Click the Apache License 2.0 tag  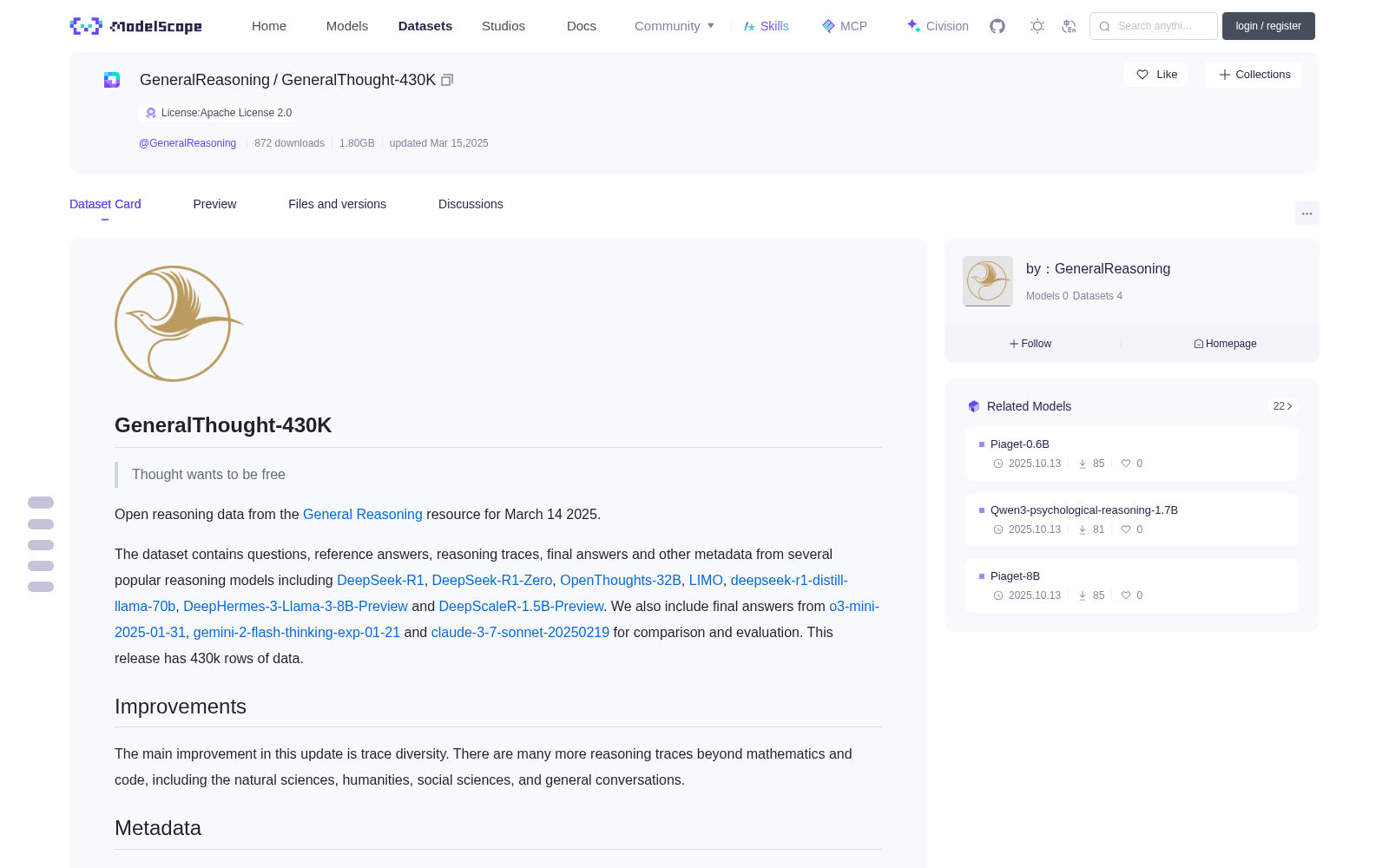[218, 113]
